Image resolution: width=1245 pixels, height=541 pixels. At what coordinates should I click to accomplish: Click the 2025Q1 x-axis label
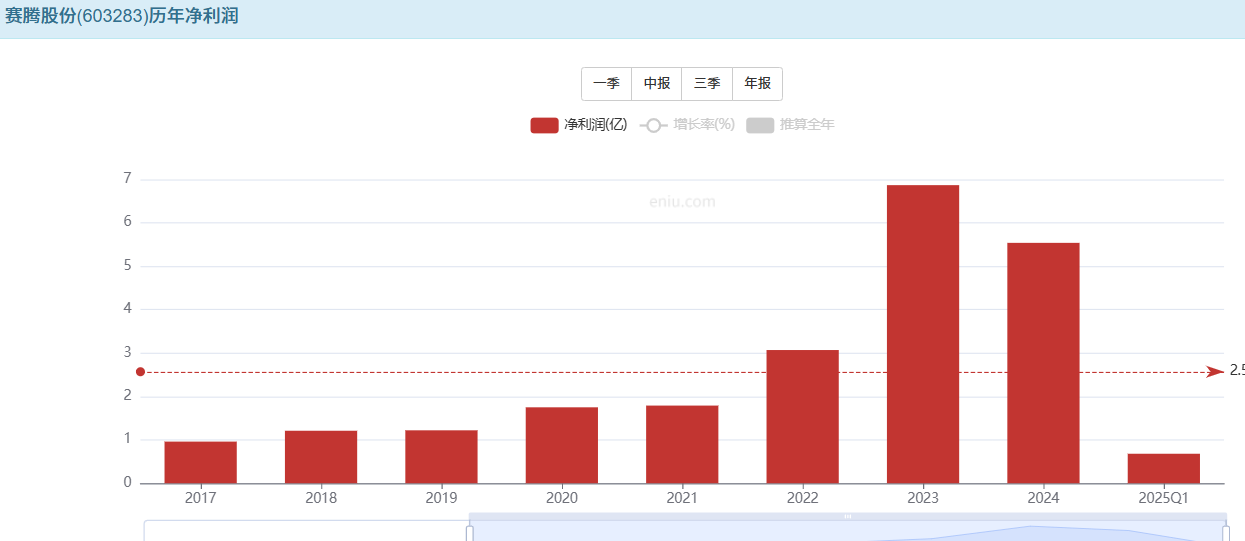coord(1163,498)
